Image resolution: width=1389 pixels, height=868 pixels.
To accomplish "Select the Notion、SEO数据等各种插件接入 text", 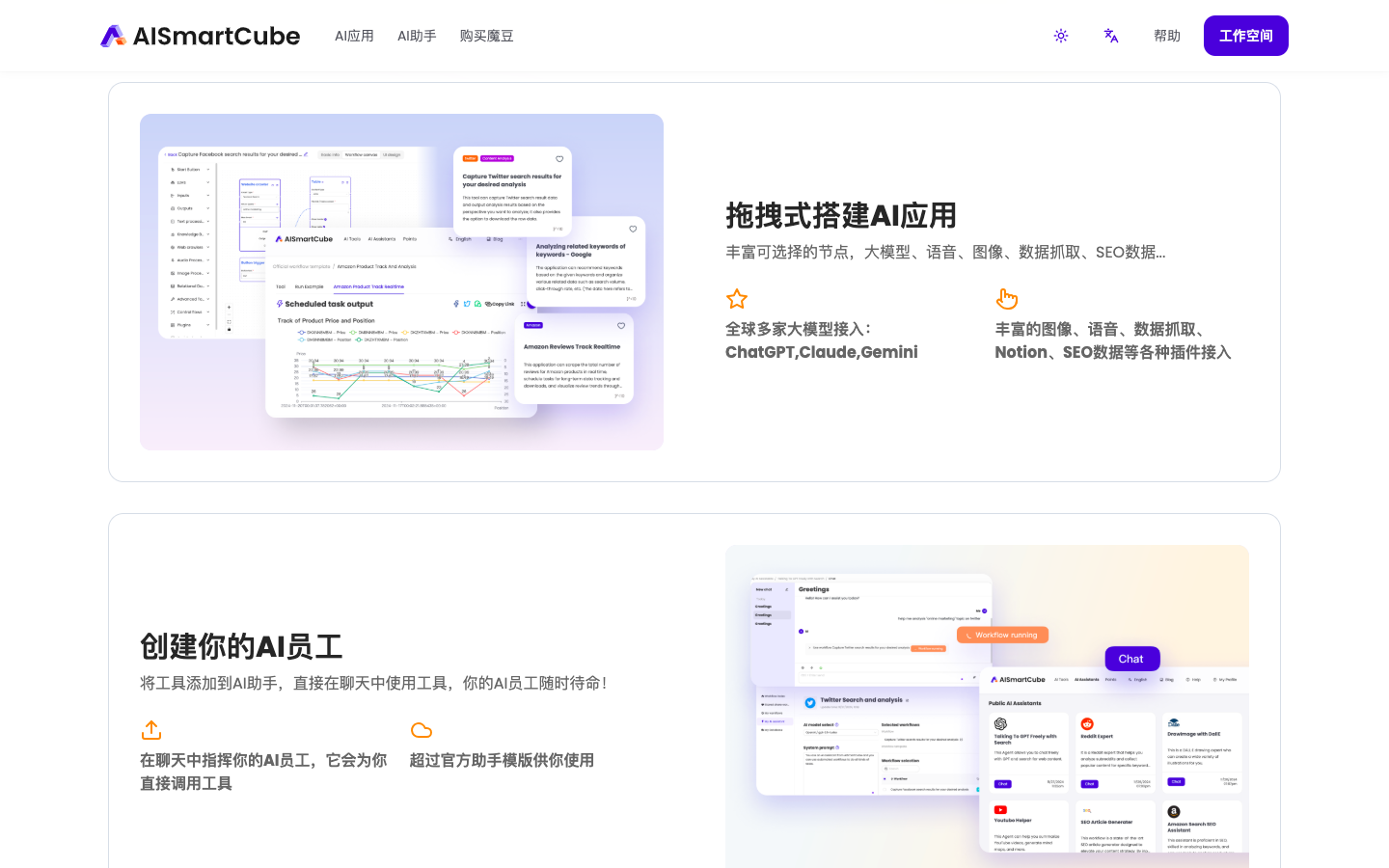I will tap(1113, 352).
